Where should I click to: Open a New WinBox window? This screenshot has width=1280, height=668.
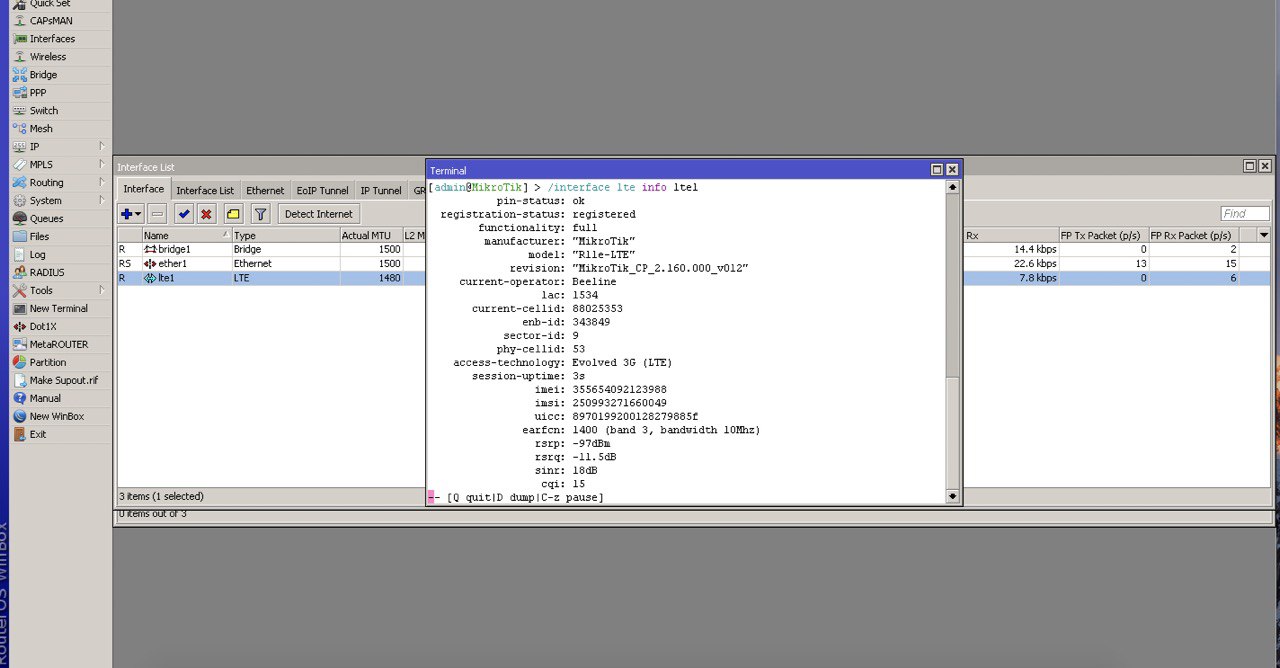57,417
